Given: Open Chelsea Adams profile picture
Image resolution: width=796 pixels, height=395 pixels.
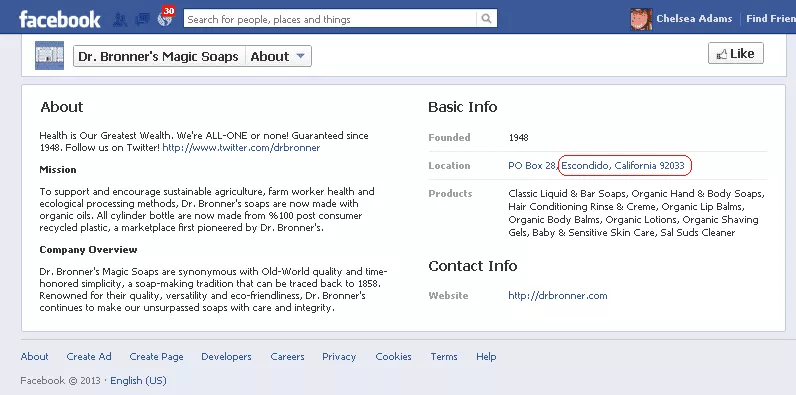Looking at the screenshot, I should (641, 19).
